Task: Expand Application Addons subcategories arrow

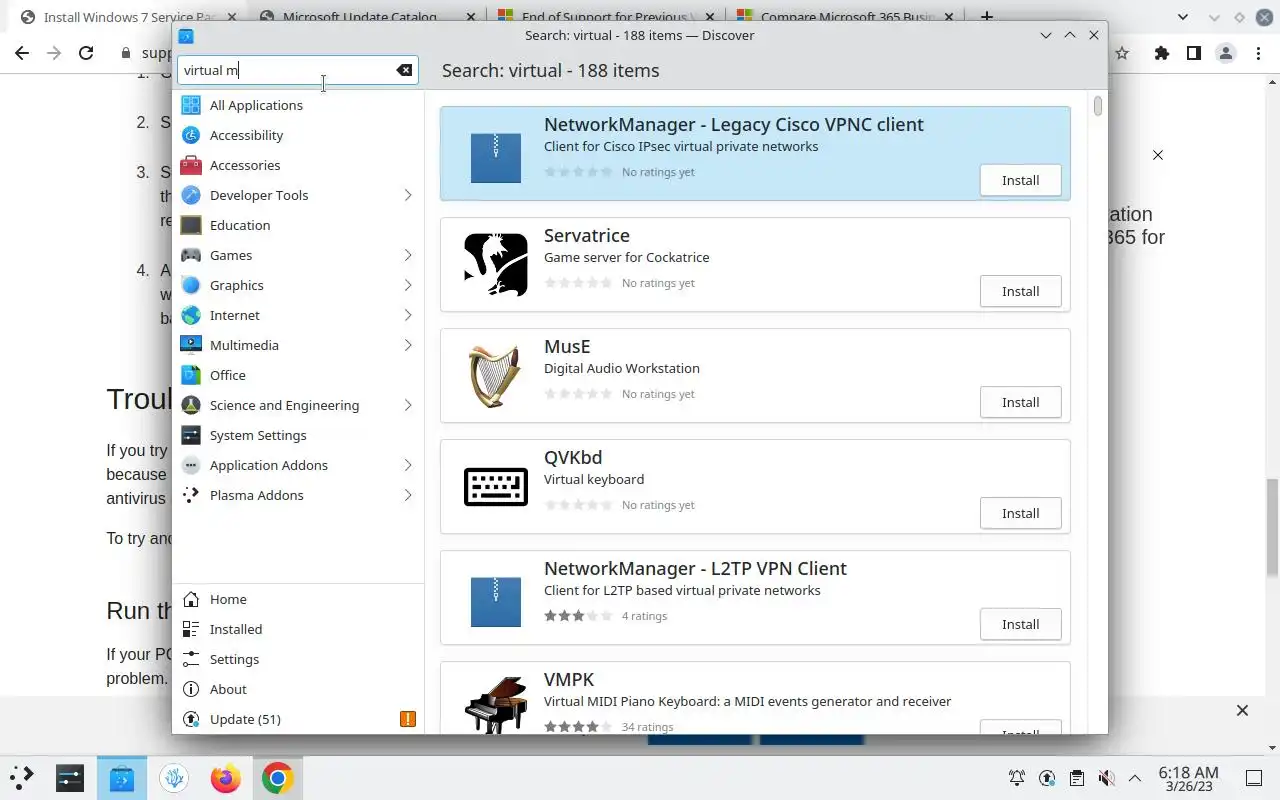Action: [x=408, y=465]
